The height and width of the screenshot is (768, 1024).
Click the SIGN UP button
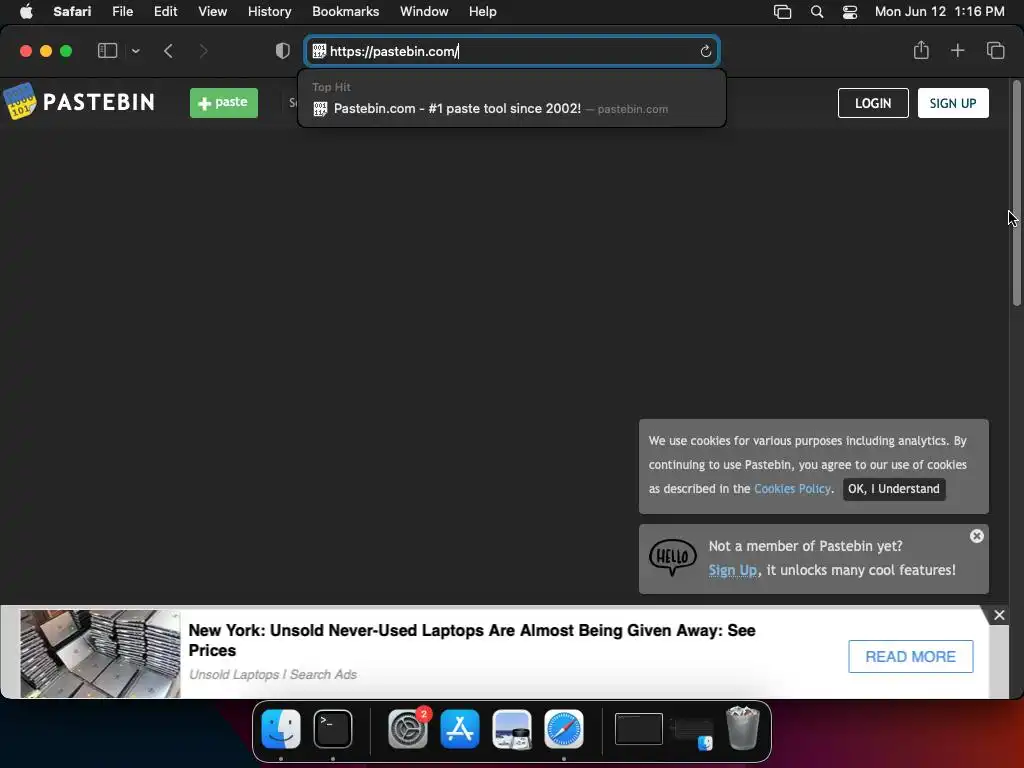click(953, 103)
